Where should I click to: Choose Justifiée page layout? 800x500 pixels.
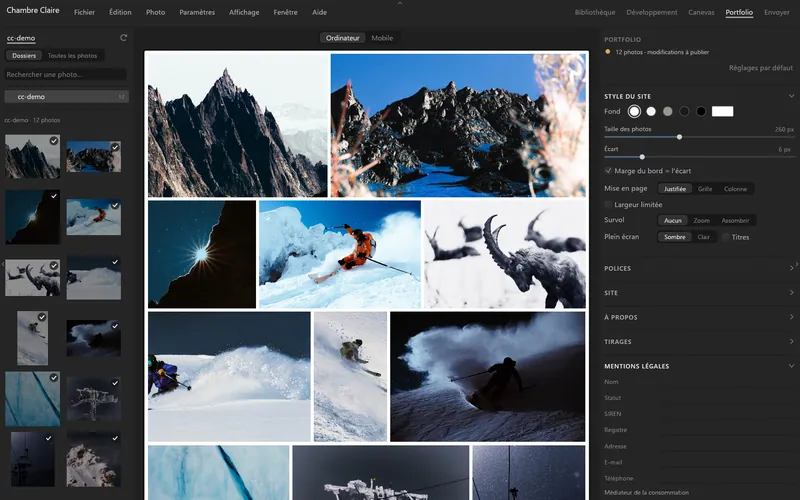674,189
